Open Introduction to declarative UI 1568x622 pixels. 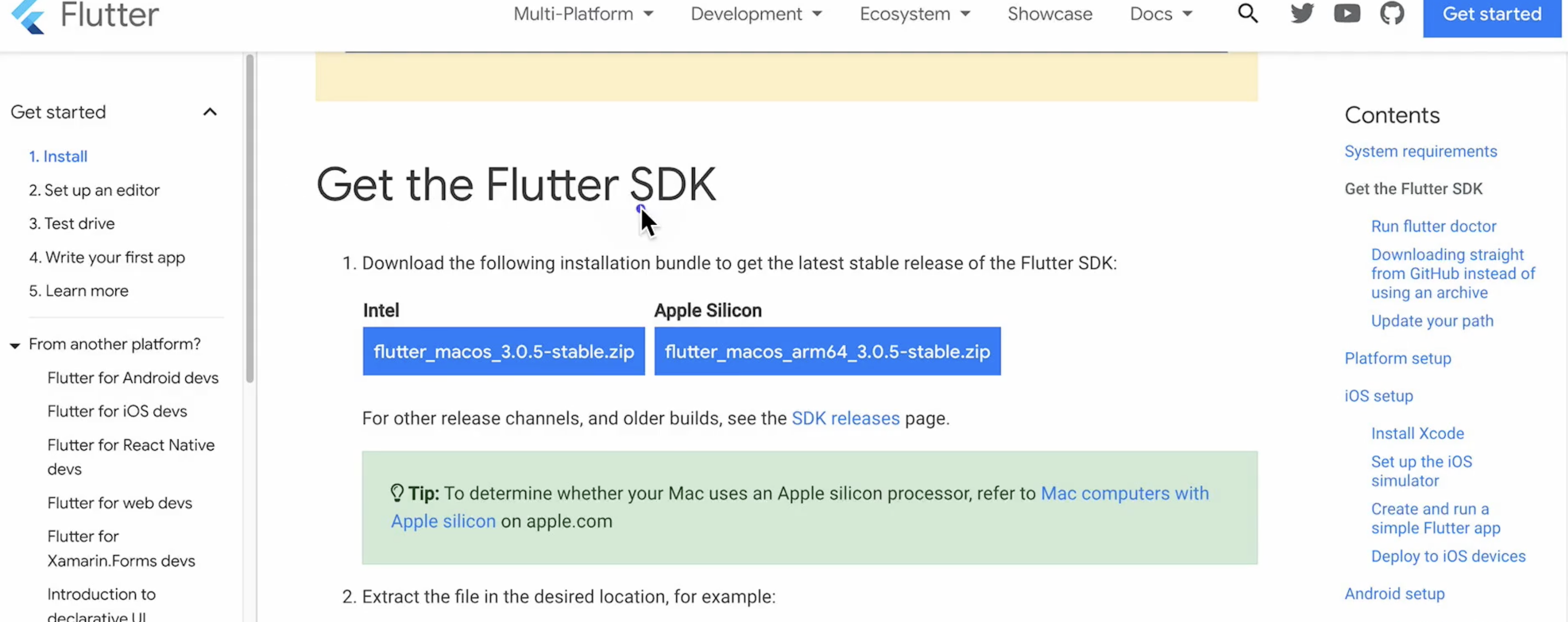coord(101,605)
